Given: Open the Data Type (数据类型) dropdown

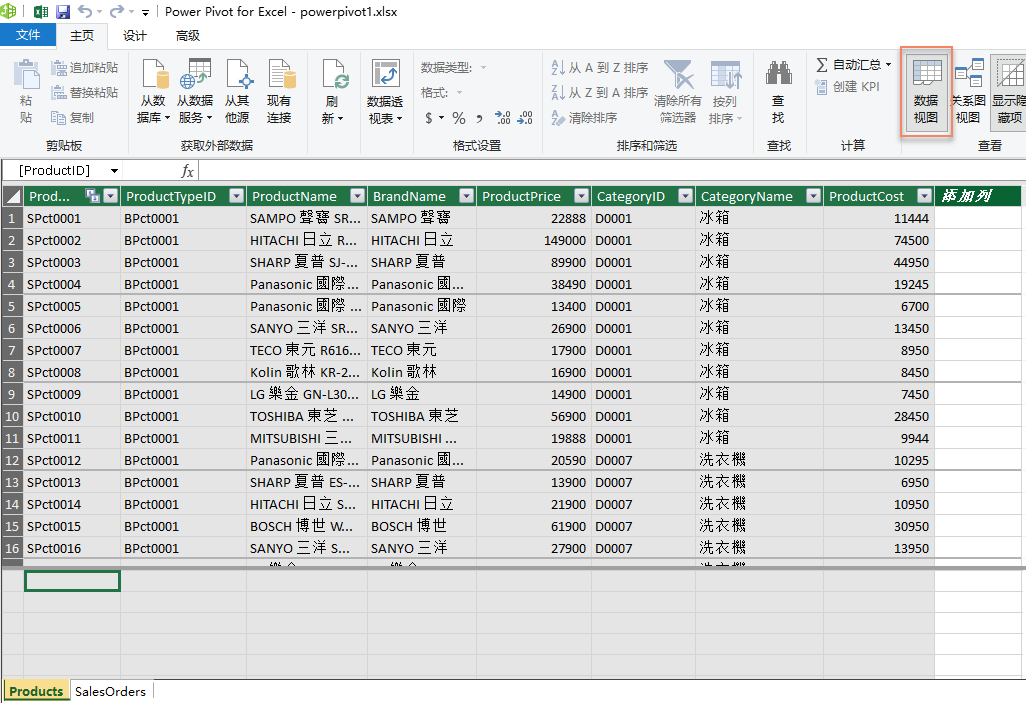Looking at the screenshot, I should tap(484, 67).
